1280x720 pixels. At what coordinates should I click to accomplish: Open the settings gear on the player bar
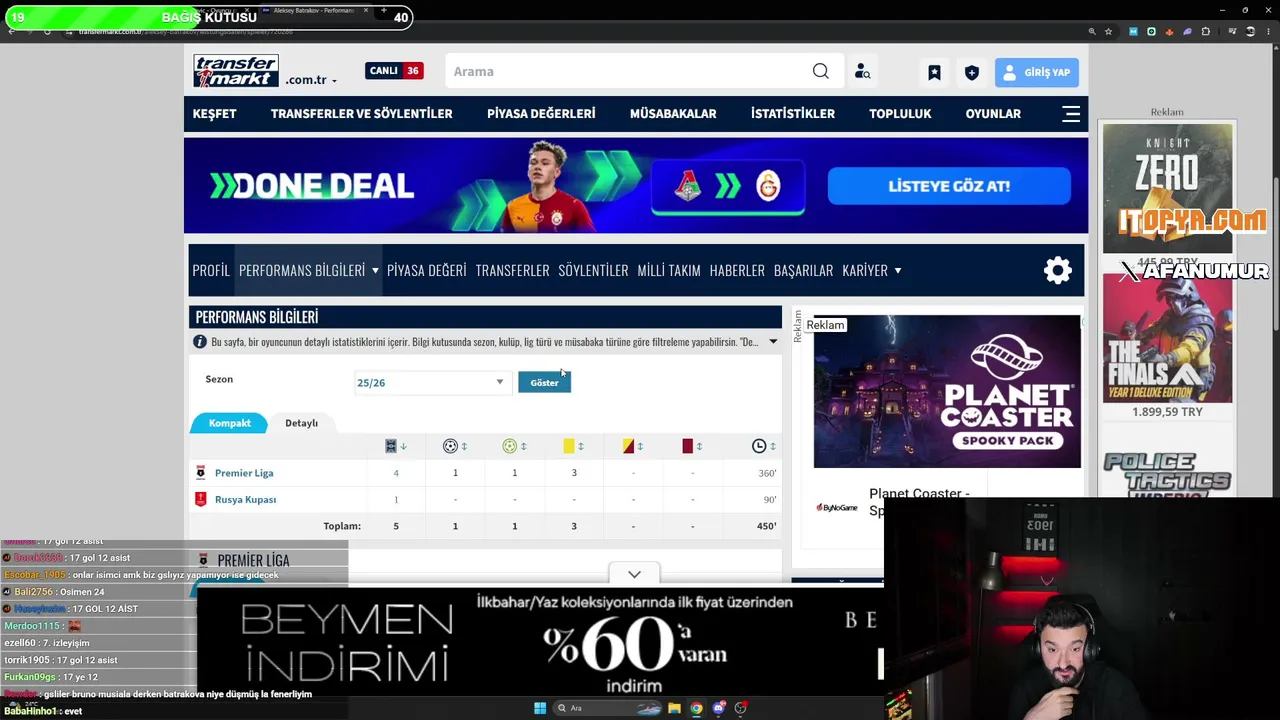point(1057,270)
